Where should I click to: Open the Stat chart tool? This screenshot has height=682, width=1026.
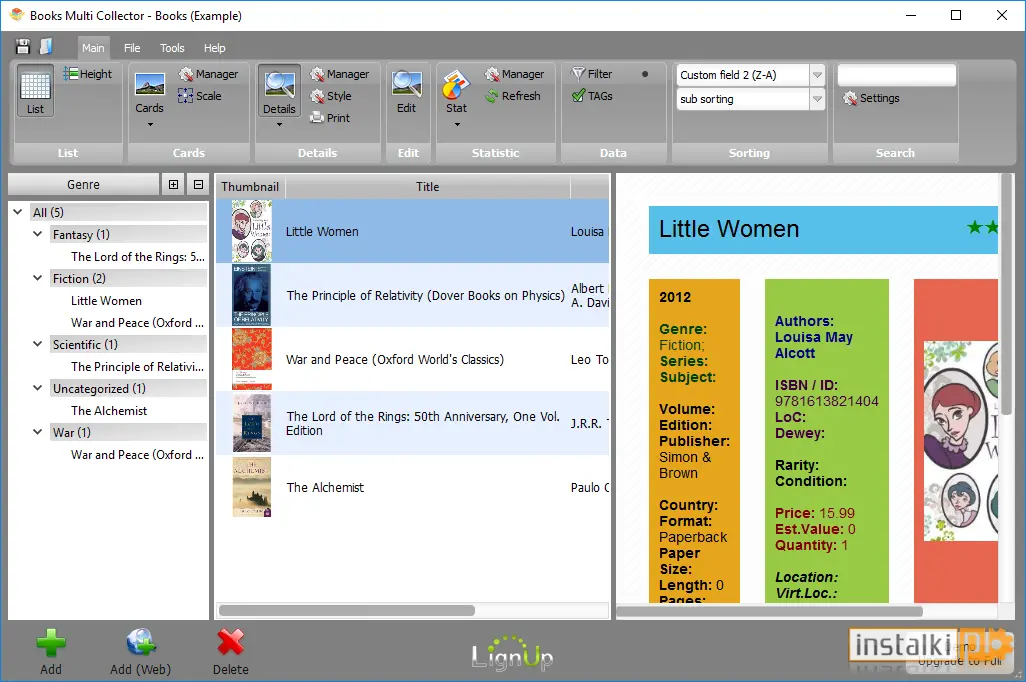pyautogui.click(x=456, y=92)
